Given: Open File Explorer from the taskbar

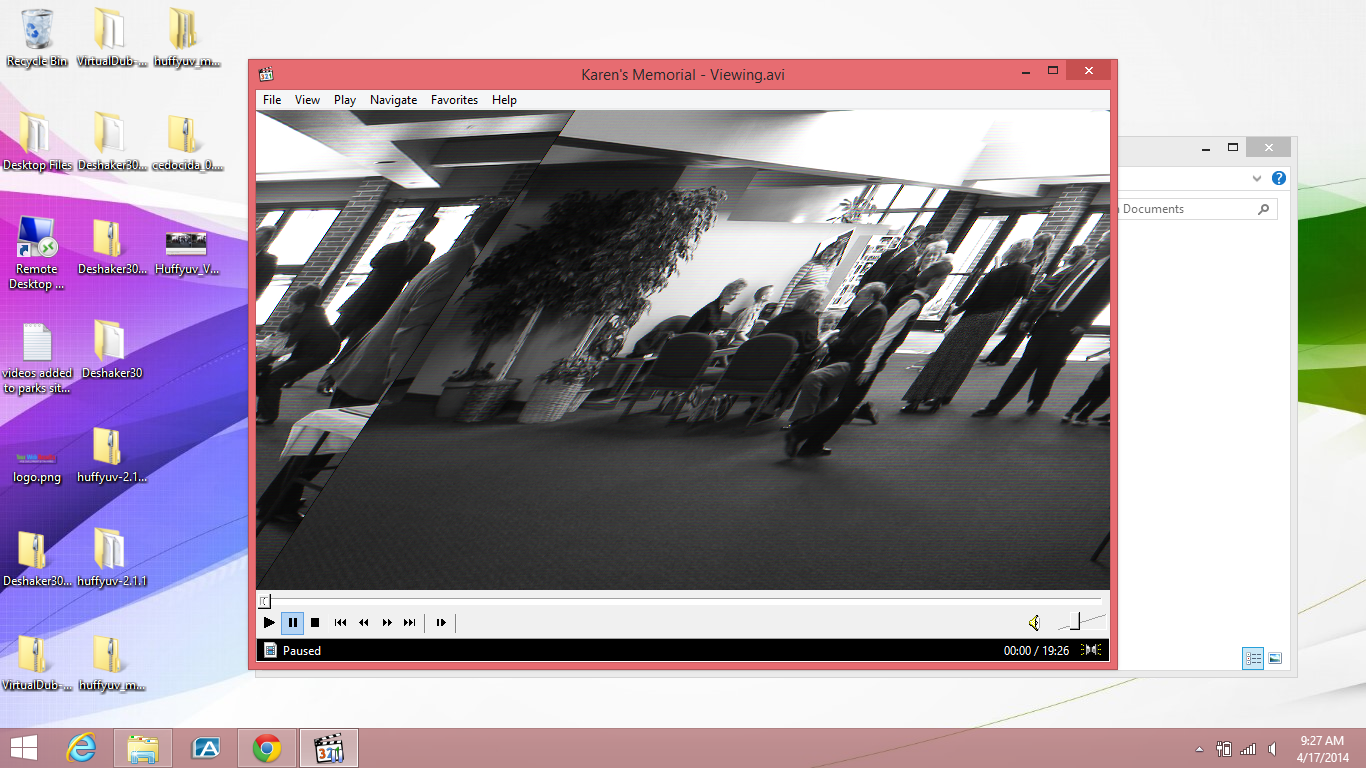Looking at the screenshot, I should pyautogui.click(x=143, y=748).
